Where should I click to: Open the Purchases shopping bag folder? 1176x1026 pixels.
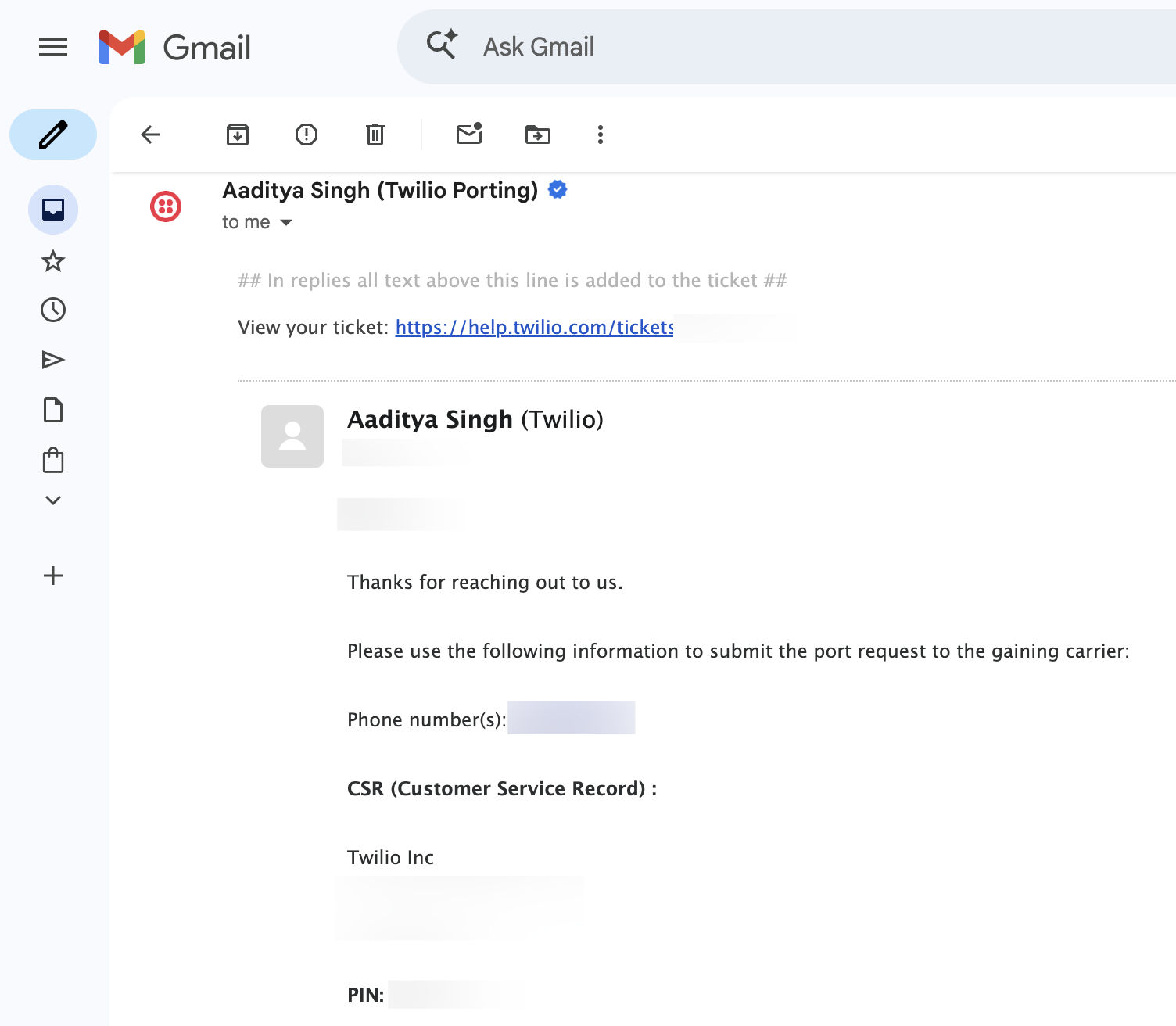[53, 460]
